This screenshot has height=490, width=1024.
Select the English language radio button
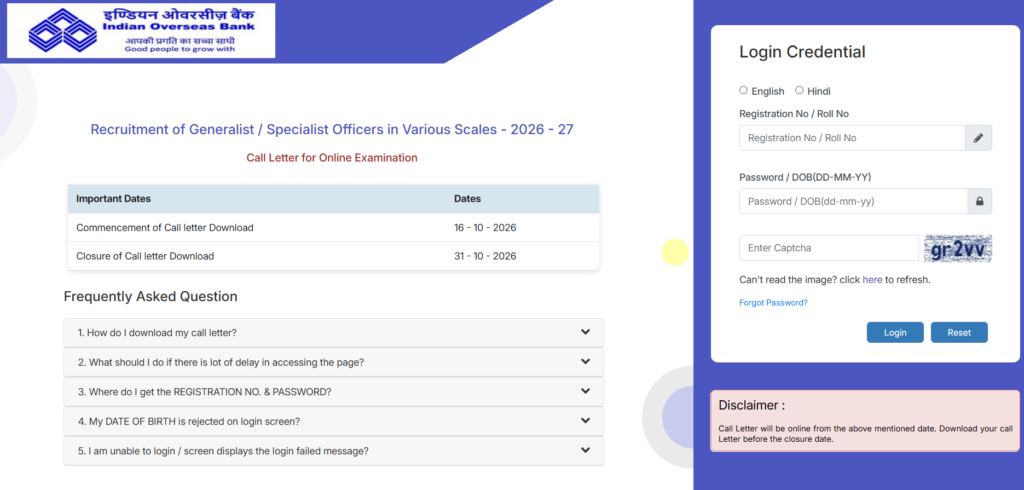pos(743,90)
